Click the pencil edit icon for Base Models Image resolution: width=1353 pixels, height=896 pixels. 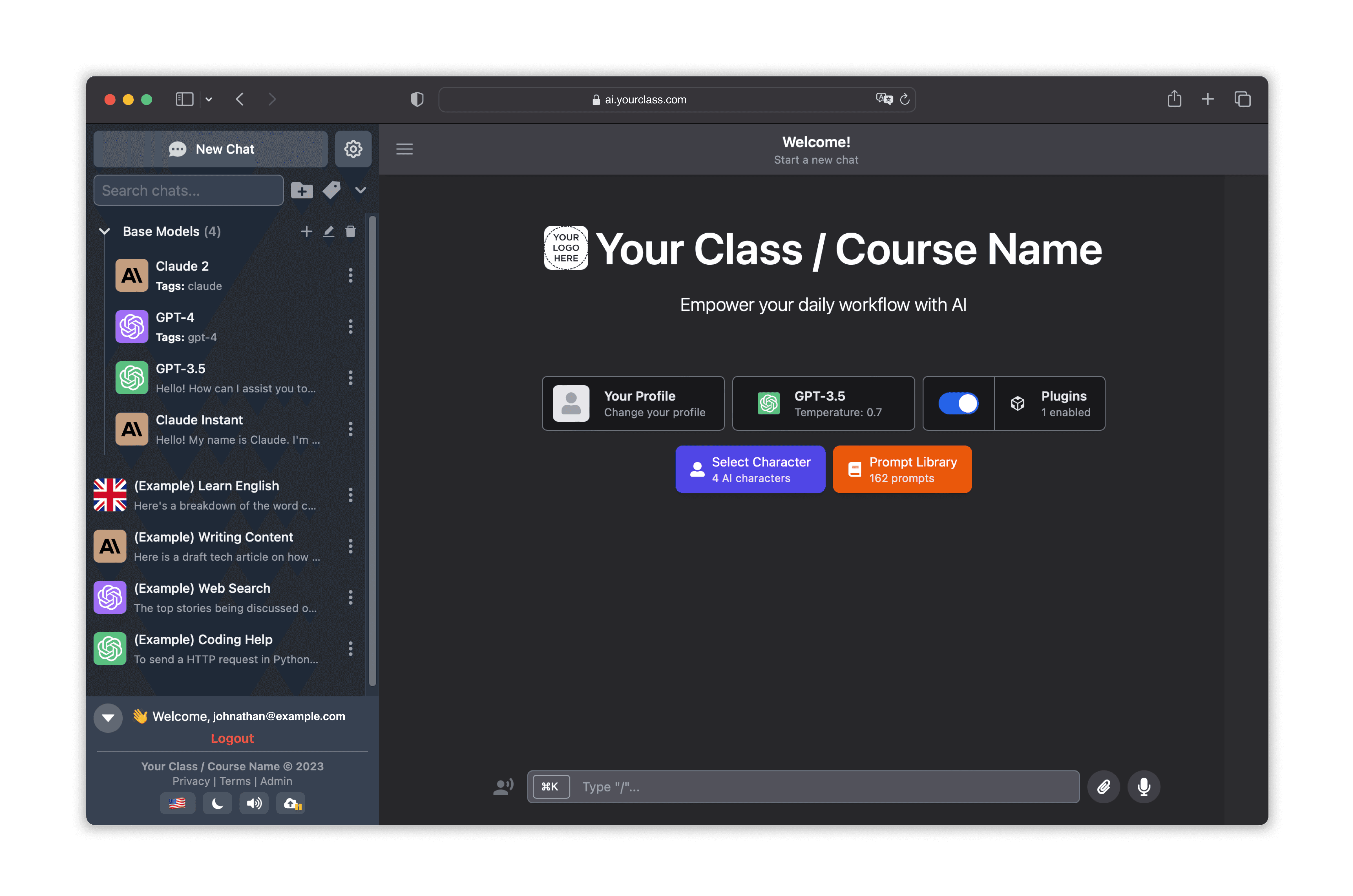pyautogui.click(x=329, y=231)
